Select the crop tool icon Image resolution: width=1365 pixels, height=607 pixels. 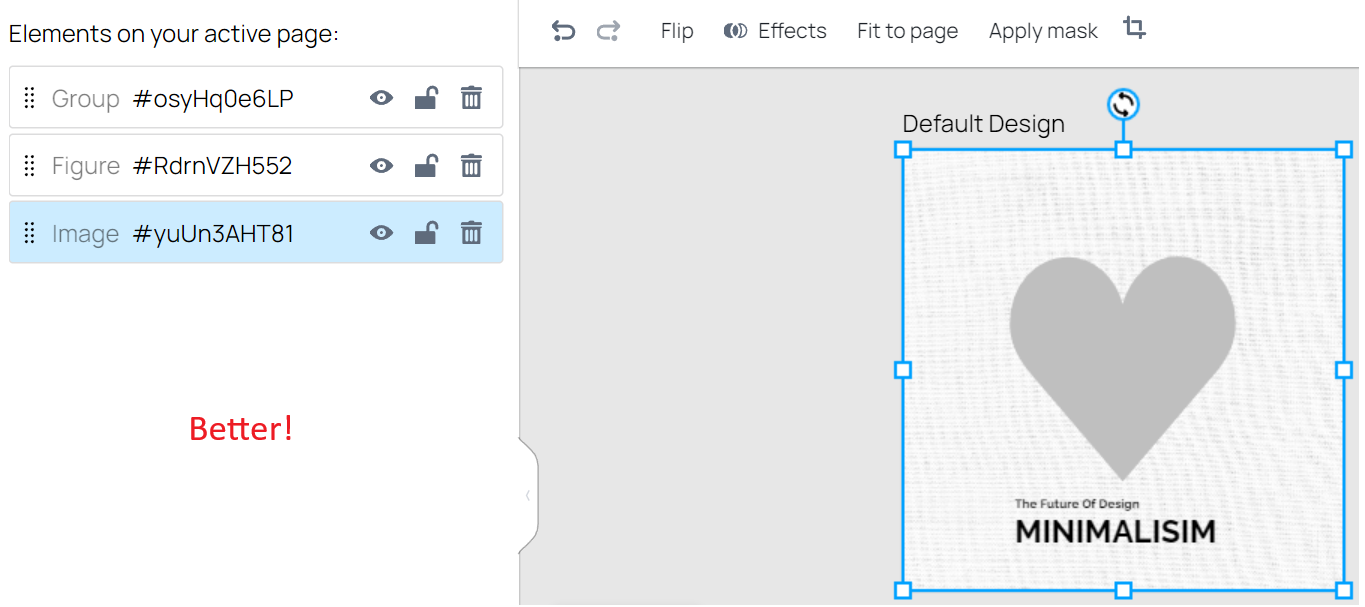pyautogui.click(x=1134, y=28)
